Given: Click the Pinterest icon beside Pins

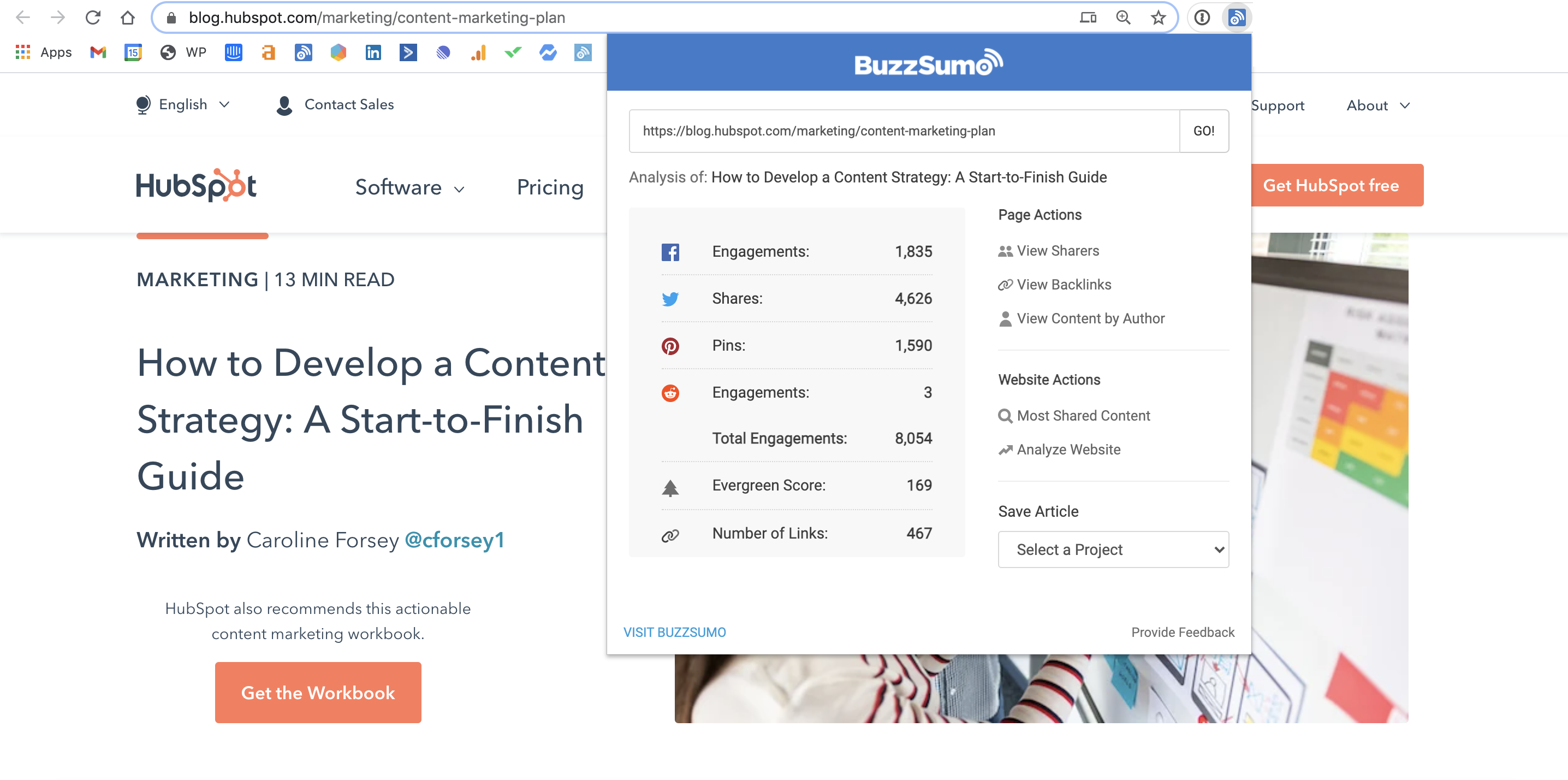Looking at the screenshot, I should (x=669, y=346).
